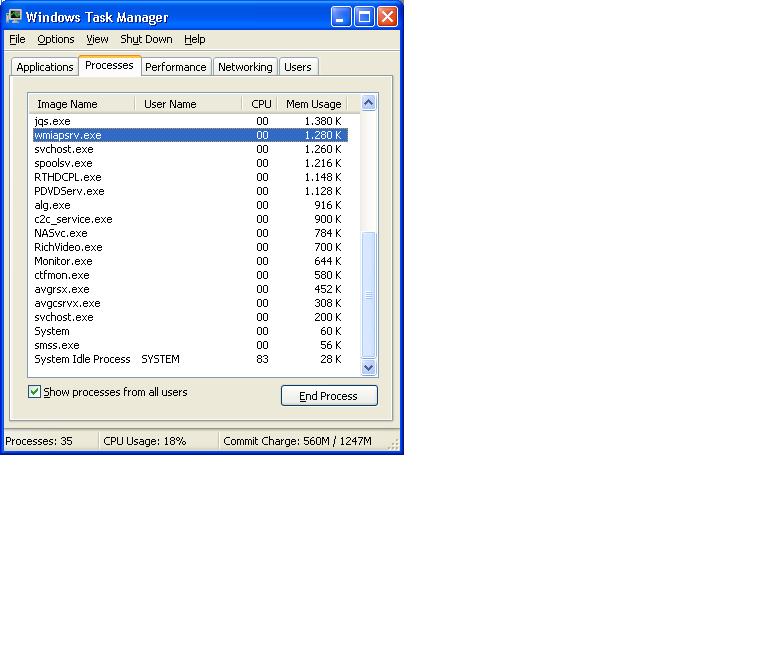The height and width of the screenshot is (659, 759).
Task: Sort by the User Name column header
Action: click(x=188, y=104)
